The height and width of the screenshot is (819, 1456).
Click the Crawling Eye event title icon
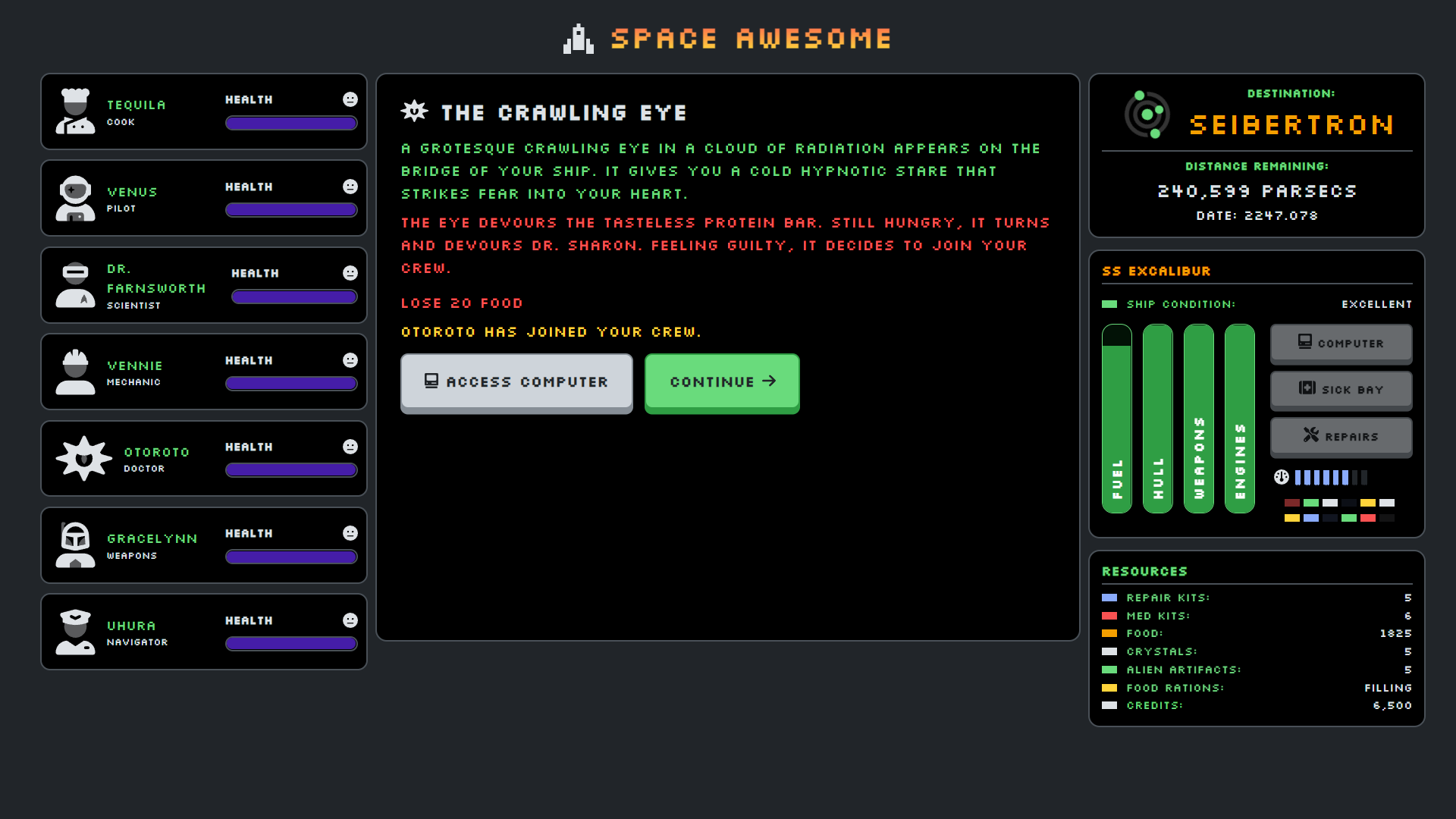tap(414, 111)
